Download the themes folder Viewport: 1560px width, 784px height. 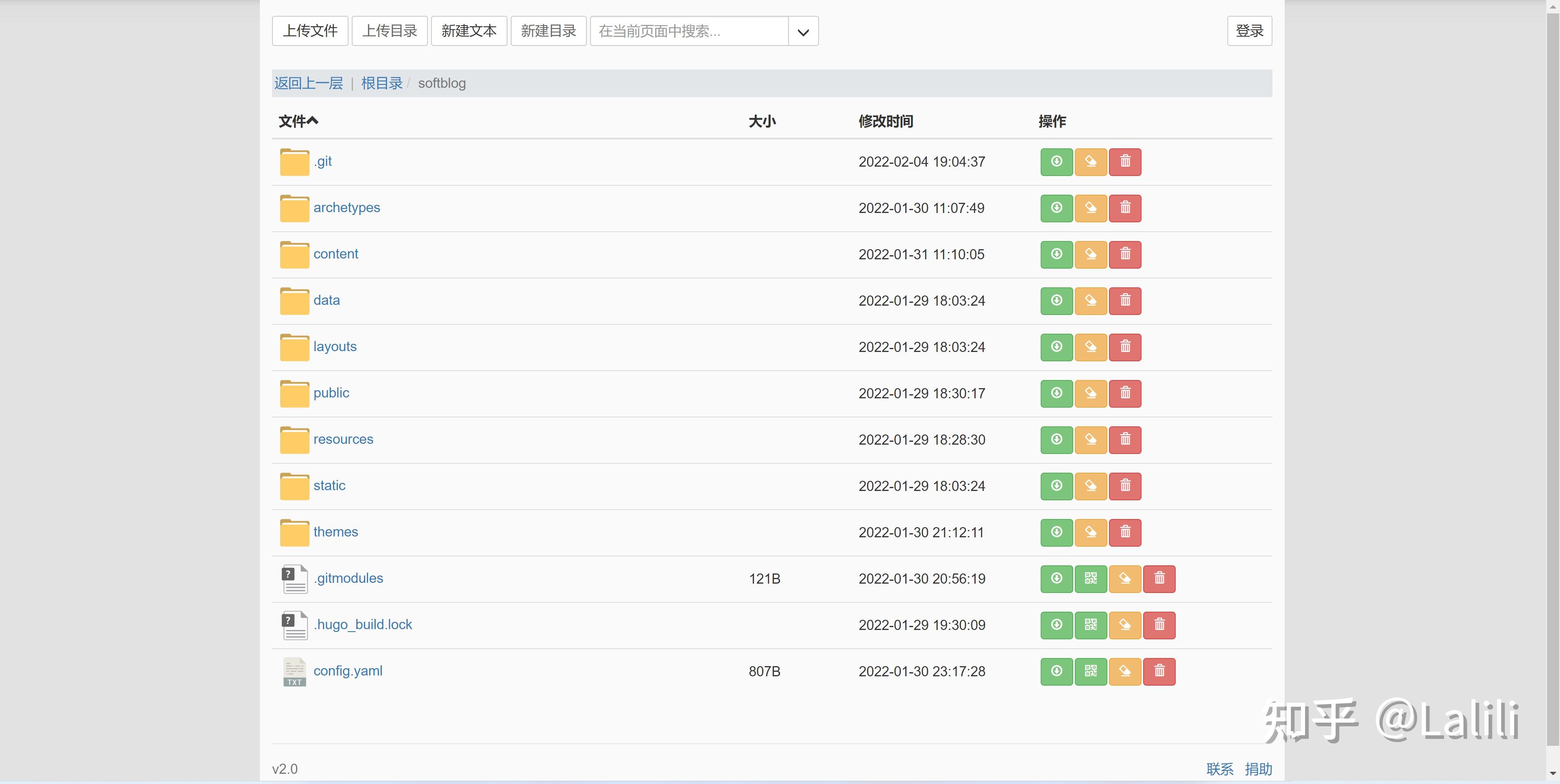(1056, 532)
